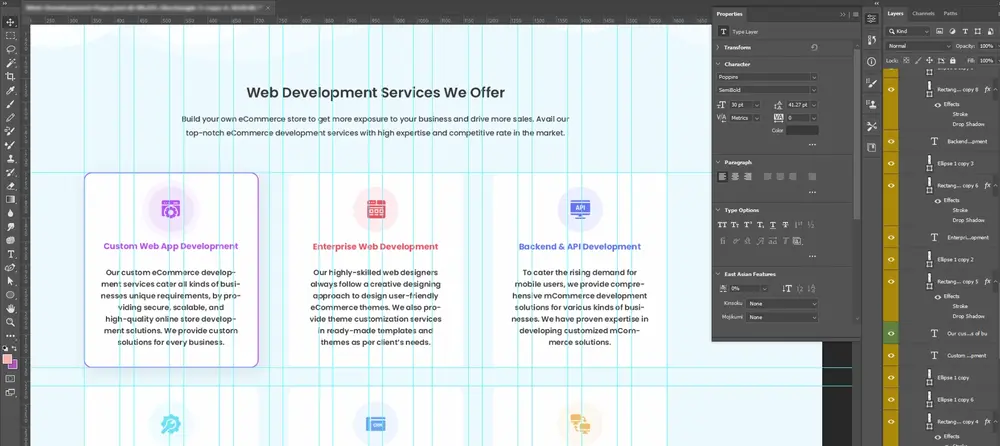Expand the Transform section
The image size is (1000, 446).
pyautogui.click(x=719, y=48)
